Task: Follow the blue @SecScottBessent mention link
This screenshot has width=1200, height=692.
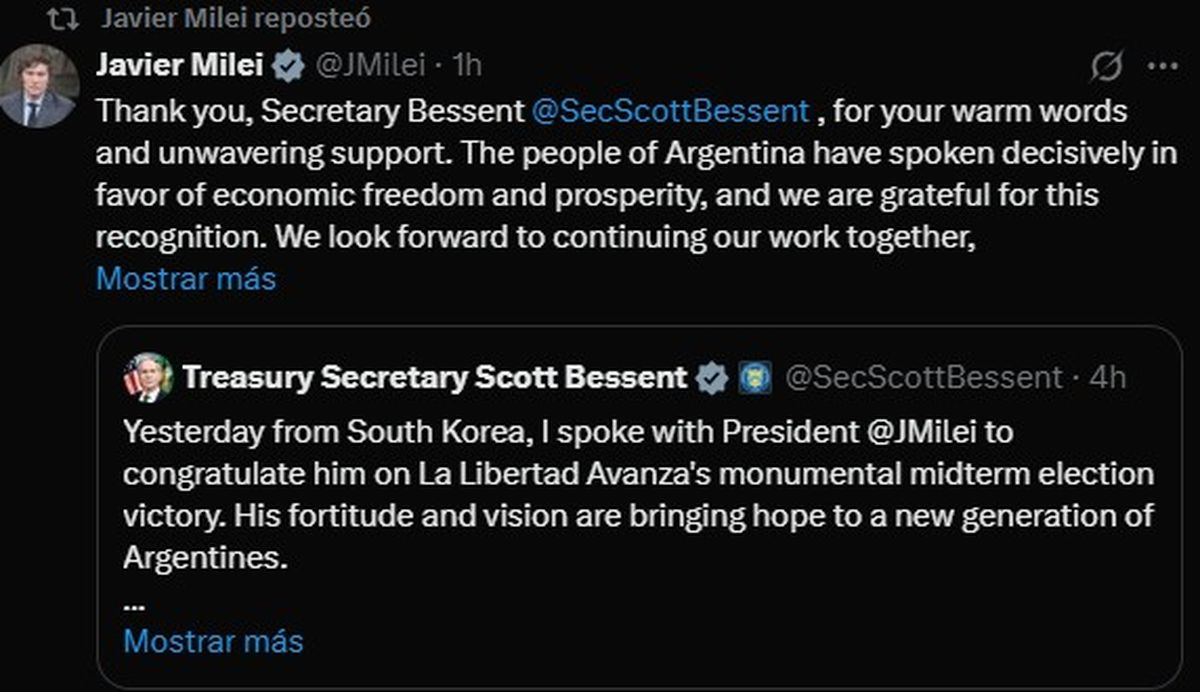Action: coord(670,110)
